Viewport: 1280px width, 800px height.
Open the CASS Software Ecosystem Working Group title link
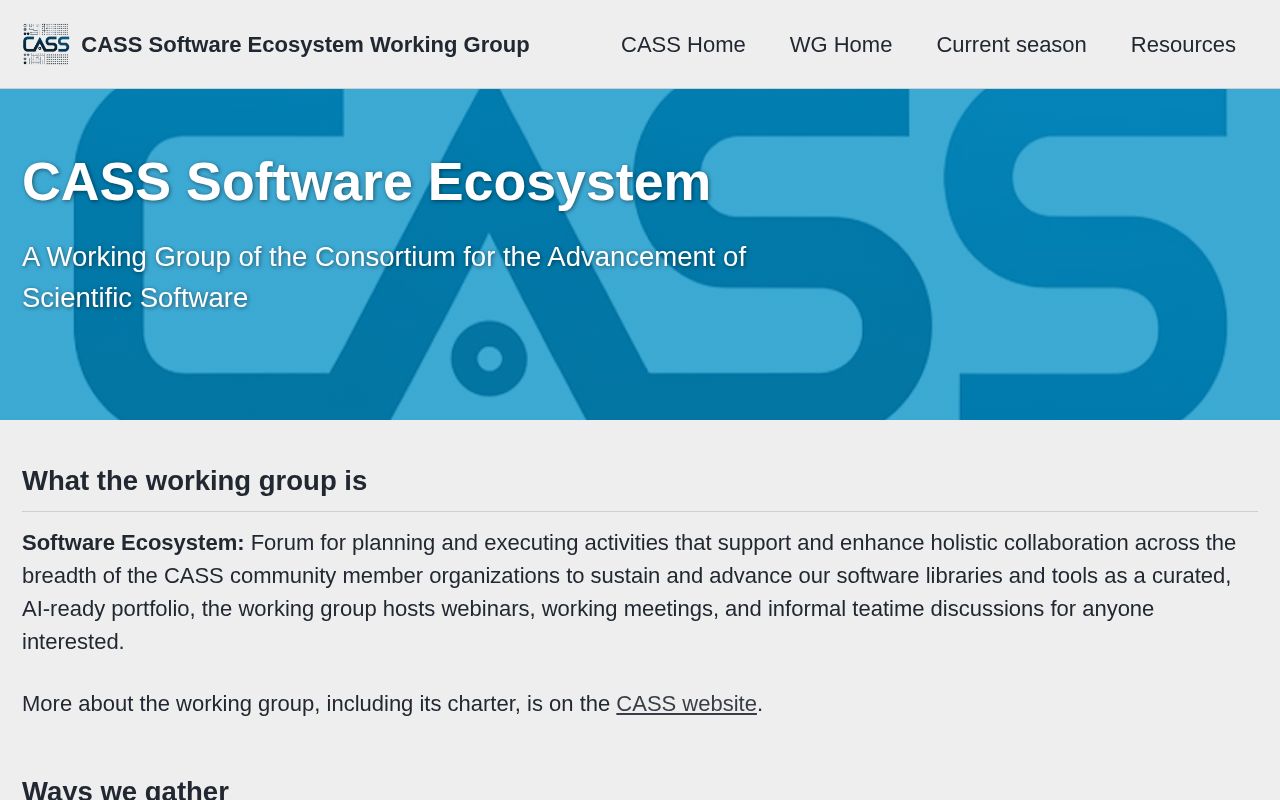pyautogui.click(x=305, y=45)
